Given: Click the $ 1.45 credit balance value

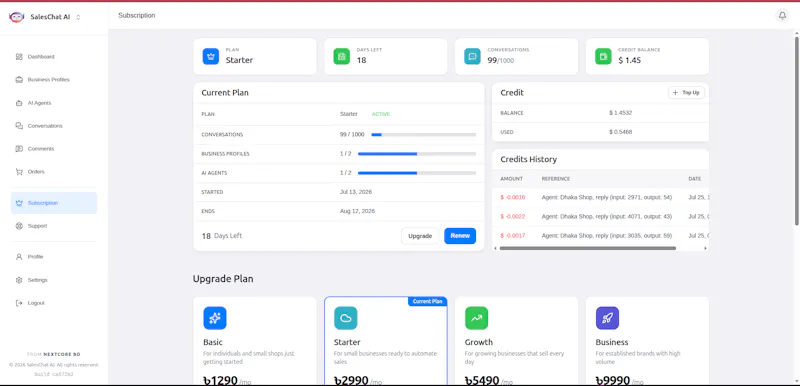Looking at the screenshot, I should click(629, 60).
